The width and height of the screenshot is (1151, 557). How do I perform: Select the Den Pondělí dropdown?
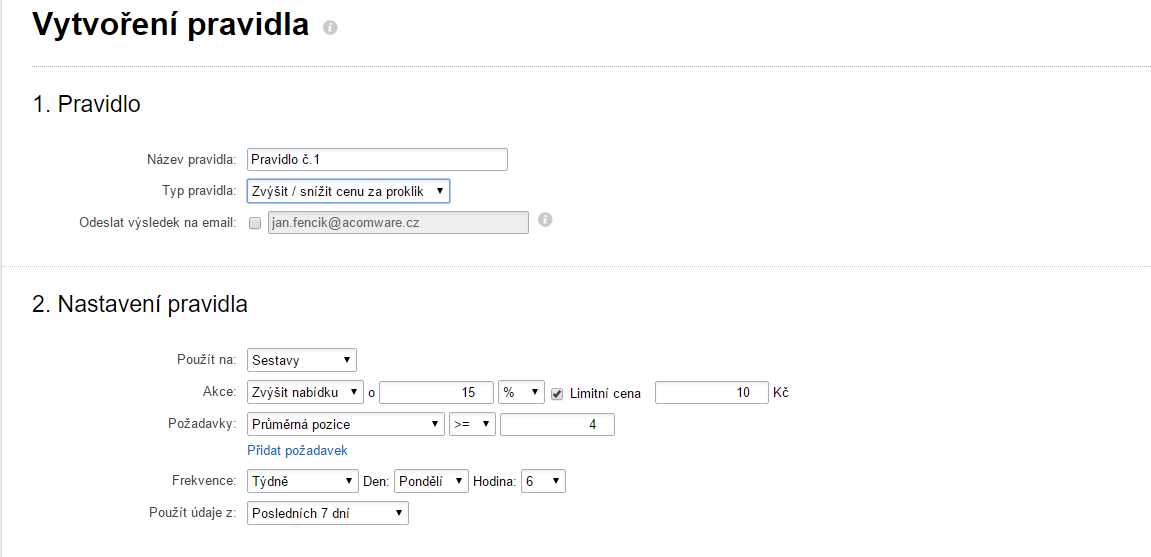pos(432,481)
